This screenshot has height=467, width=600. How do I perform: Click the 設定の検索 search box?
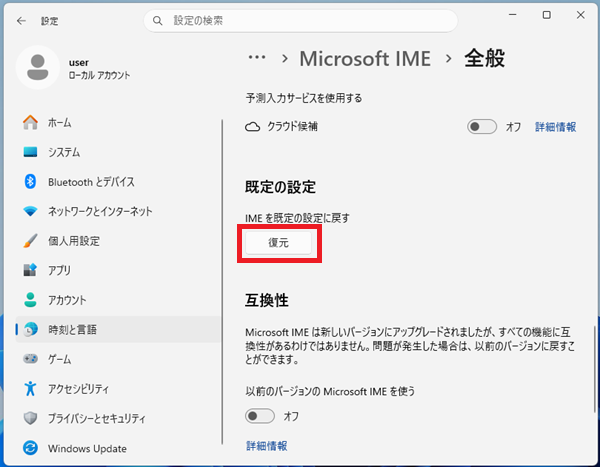coord(300,20)
